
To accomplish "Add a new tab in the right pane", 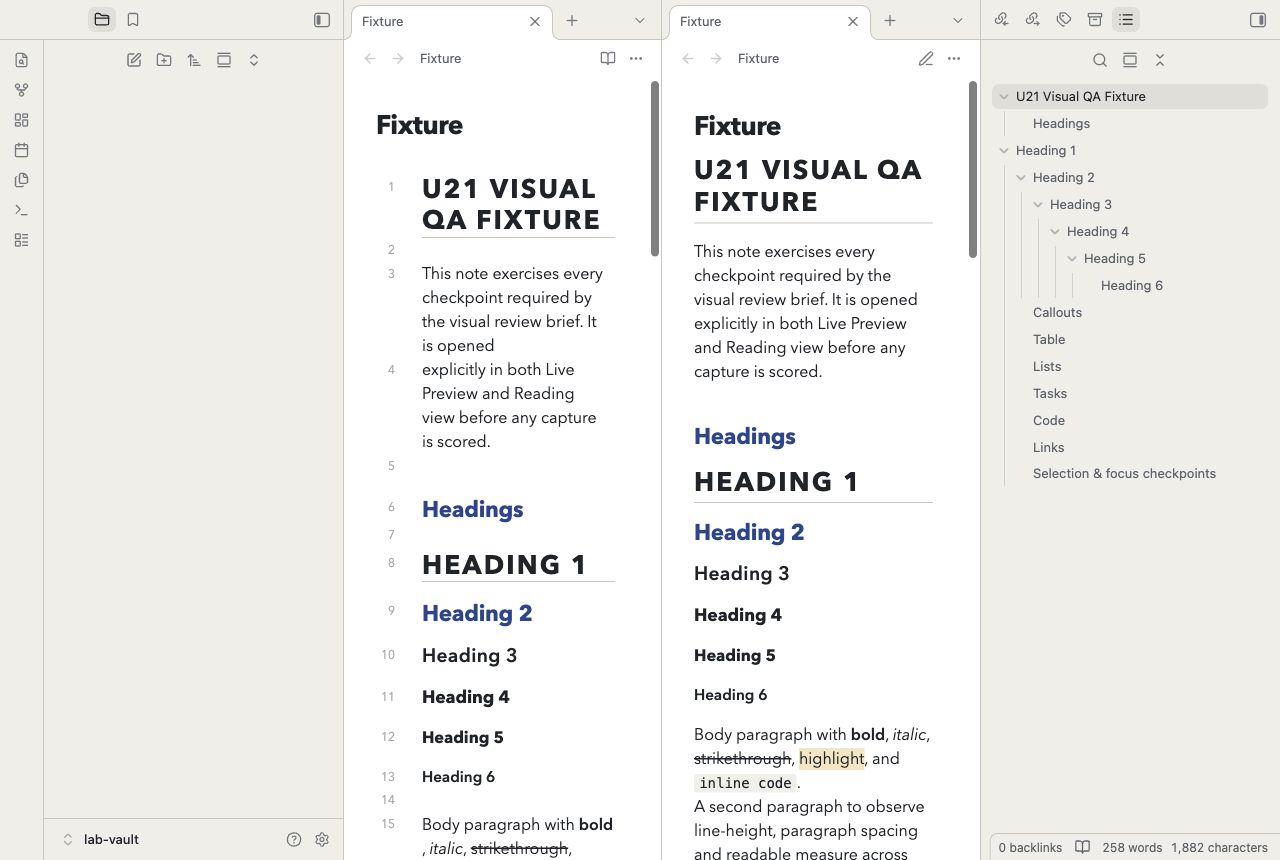I will [890, 20].
